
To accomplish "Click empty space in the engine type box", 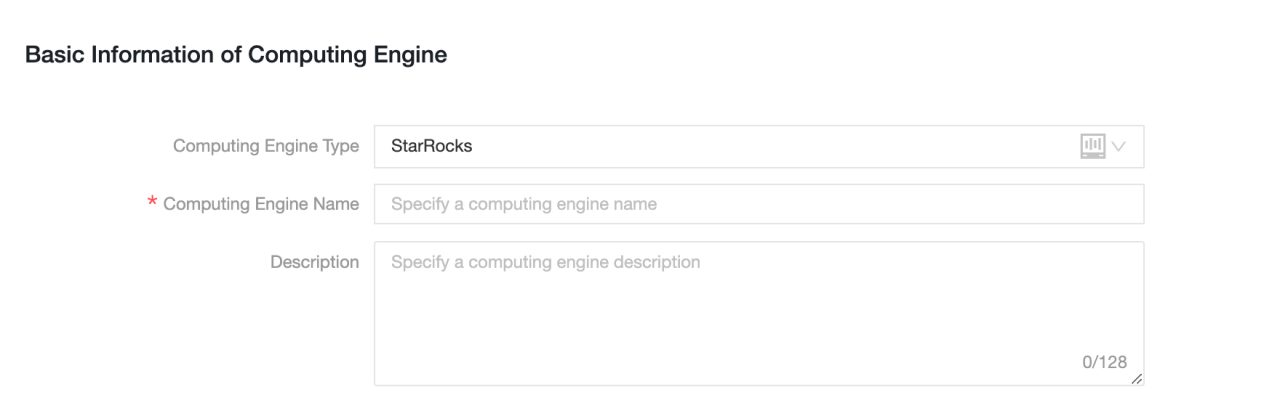I will click(x=760, y=146).
